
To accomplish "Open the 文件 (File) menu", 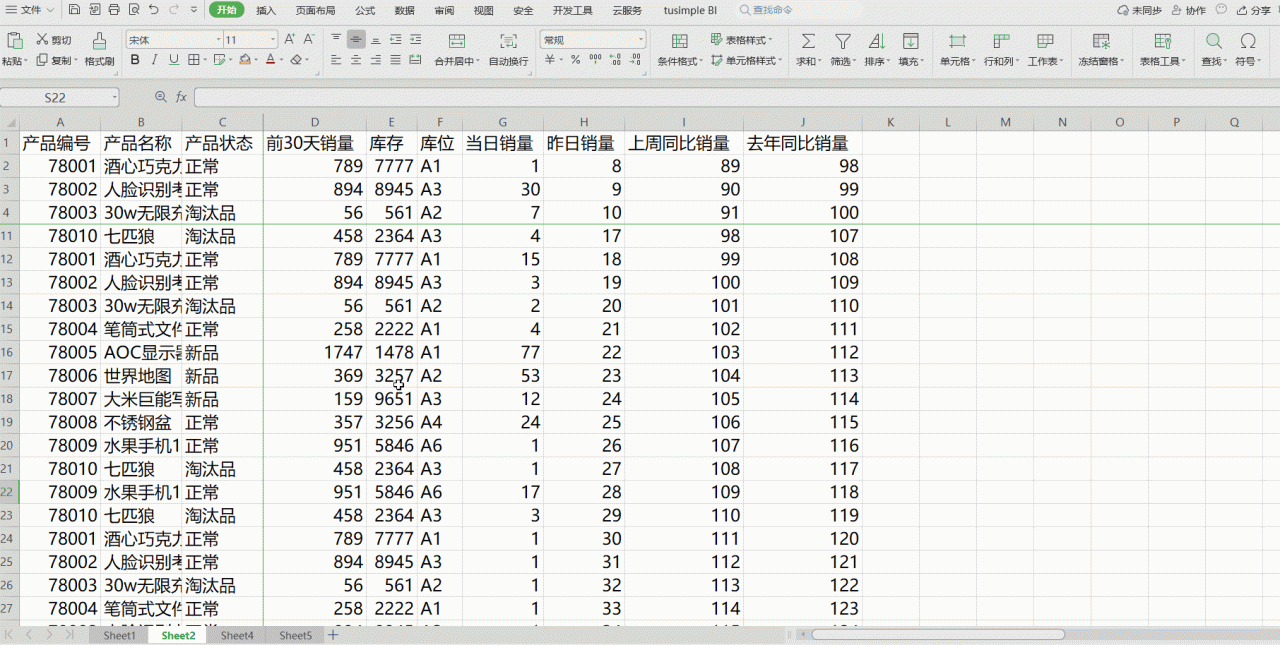I will pyautogui.click(x=30, y=10).
